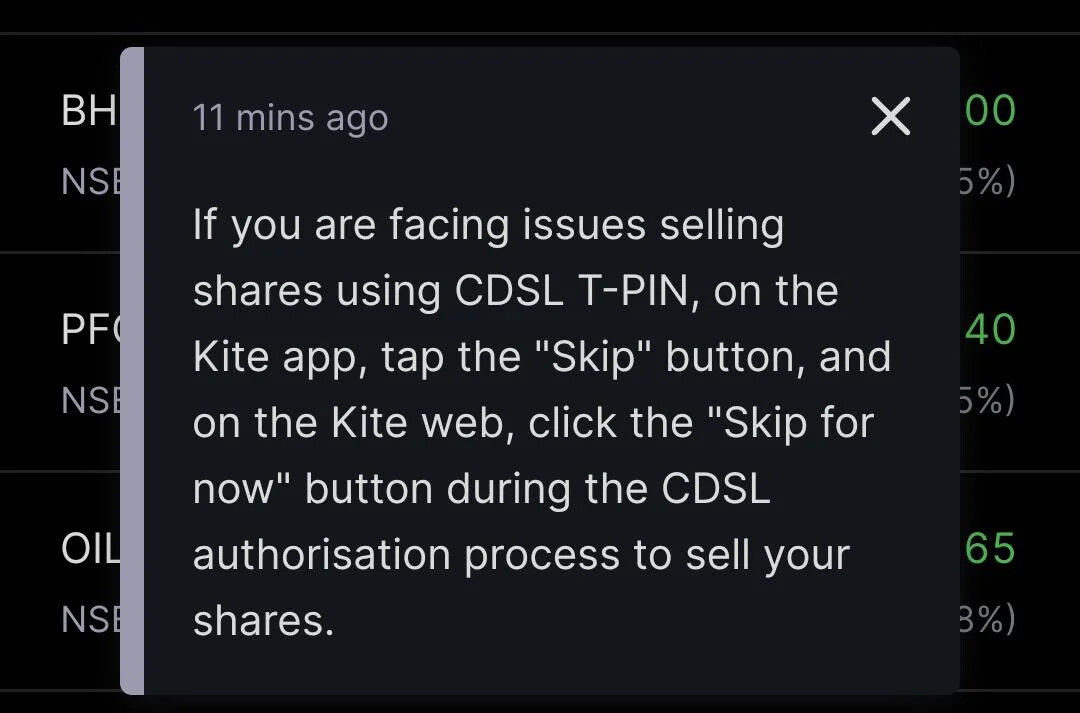This screenshot has height=713, width=1080.
Task: Click the percentage change in BH row
Action: tap(988, 181)
